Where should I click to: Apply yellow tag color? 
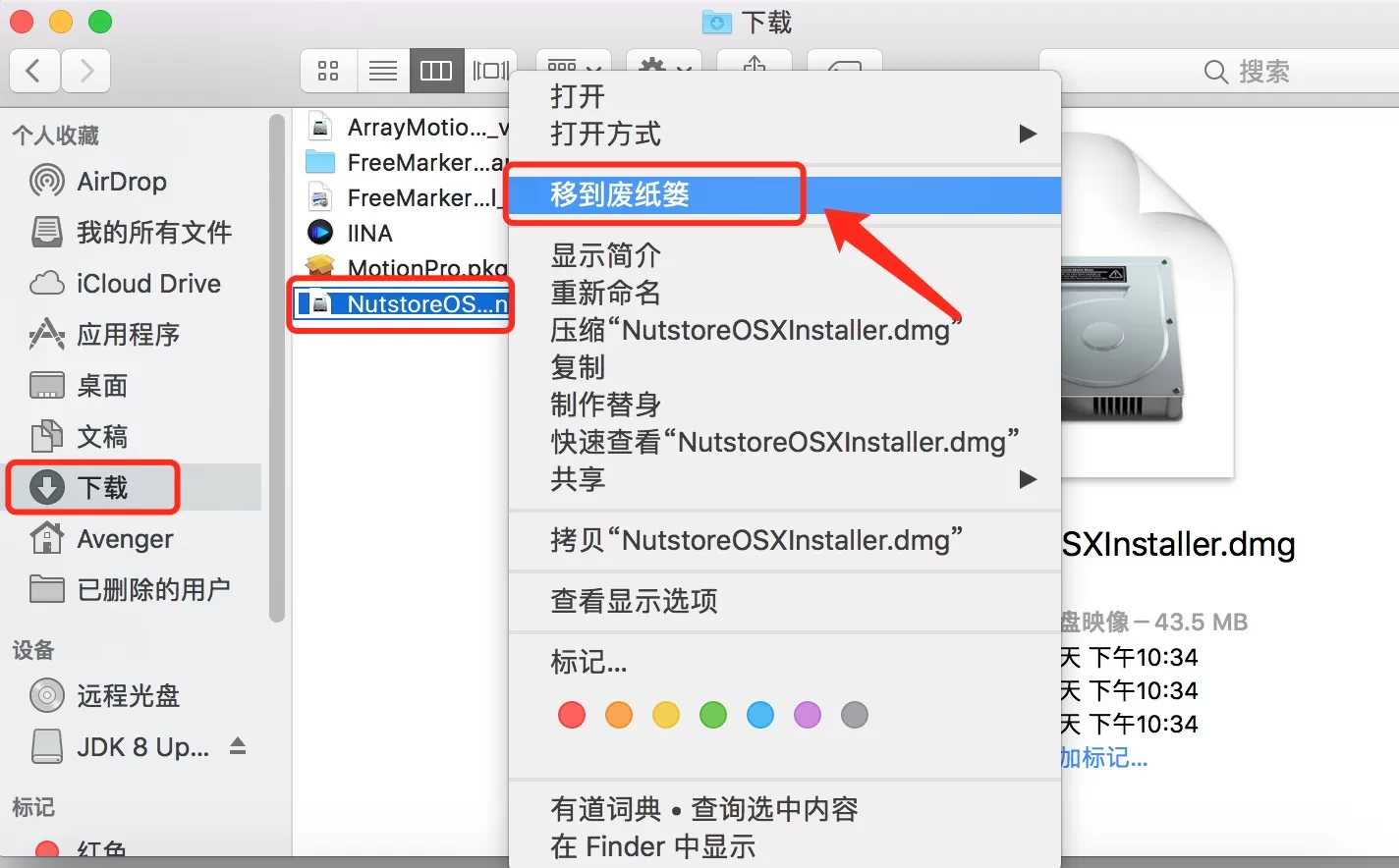pyautogui.click(x=666, y=715)
